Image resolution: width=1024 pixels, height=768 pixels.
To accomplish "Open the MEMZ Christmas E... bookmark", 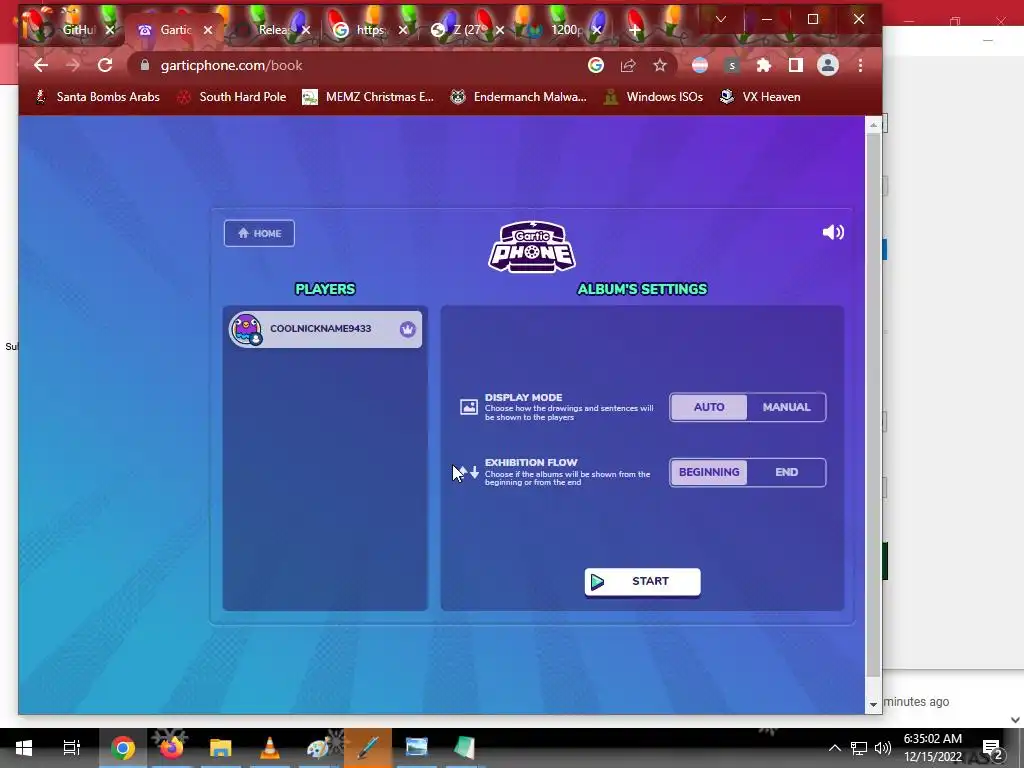I will tap(368, 97).
